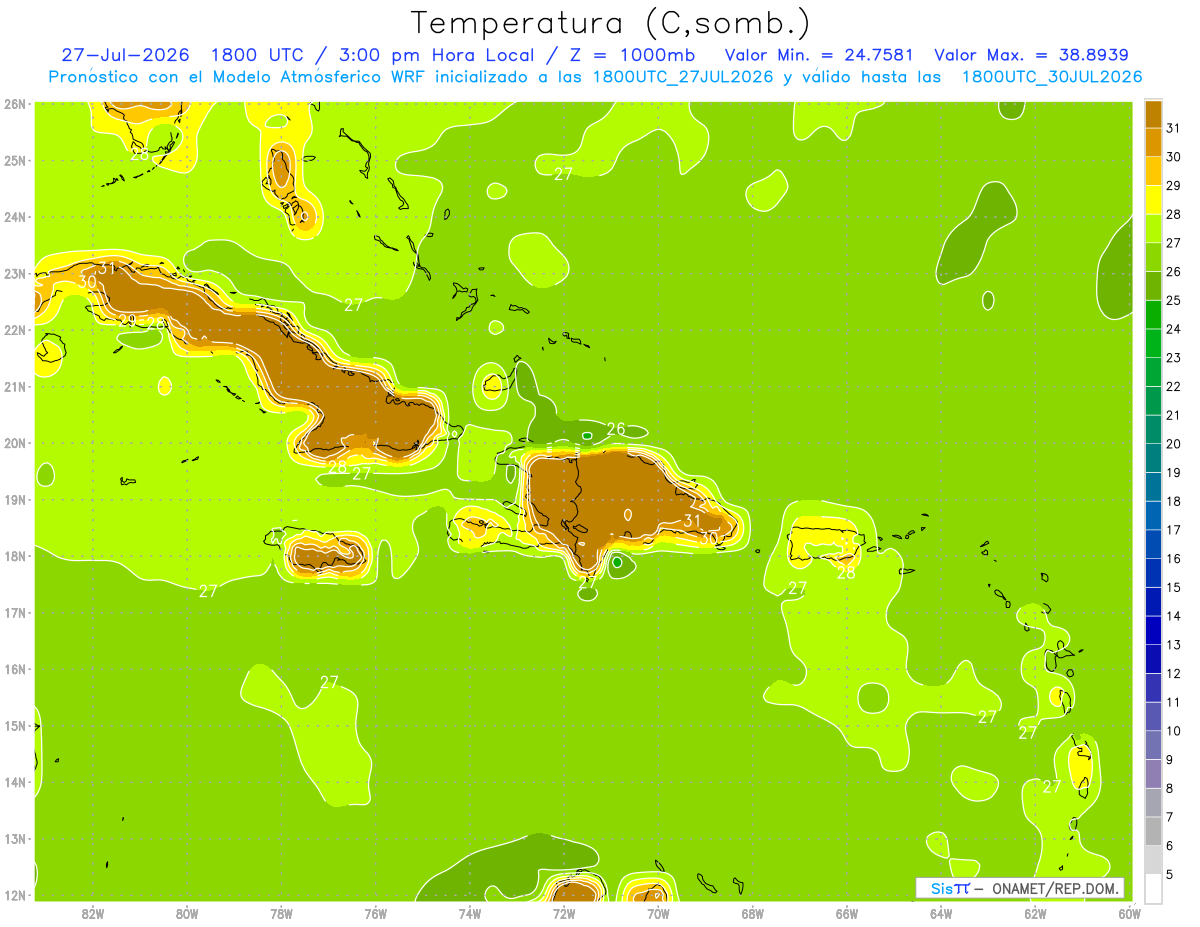Click the 'Valor Min. = 24.7581' text
This screenshot has width=1200, height=927.
[x=820, y=55]
